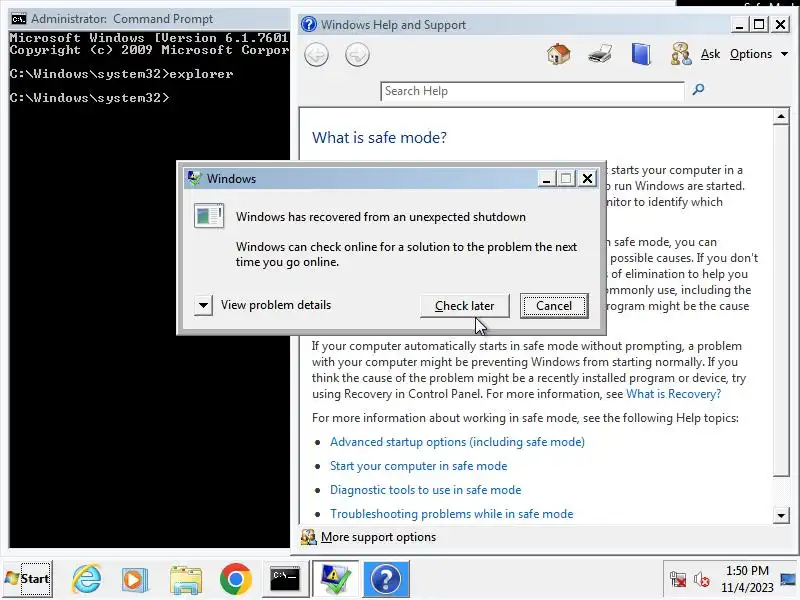This screenshot has height=600, width=800.
Task: Click the network disconnected tray icon
Action: tap(678, 579)
